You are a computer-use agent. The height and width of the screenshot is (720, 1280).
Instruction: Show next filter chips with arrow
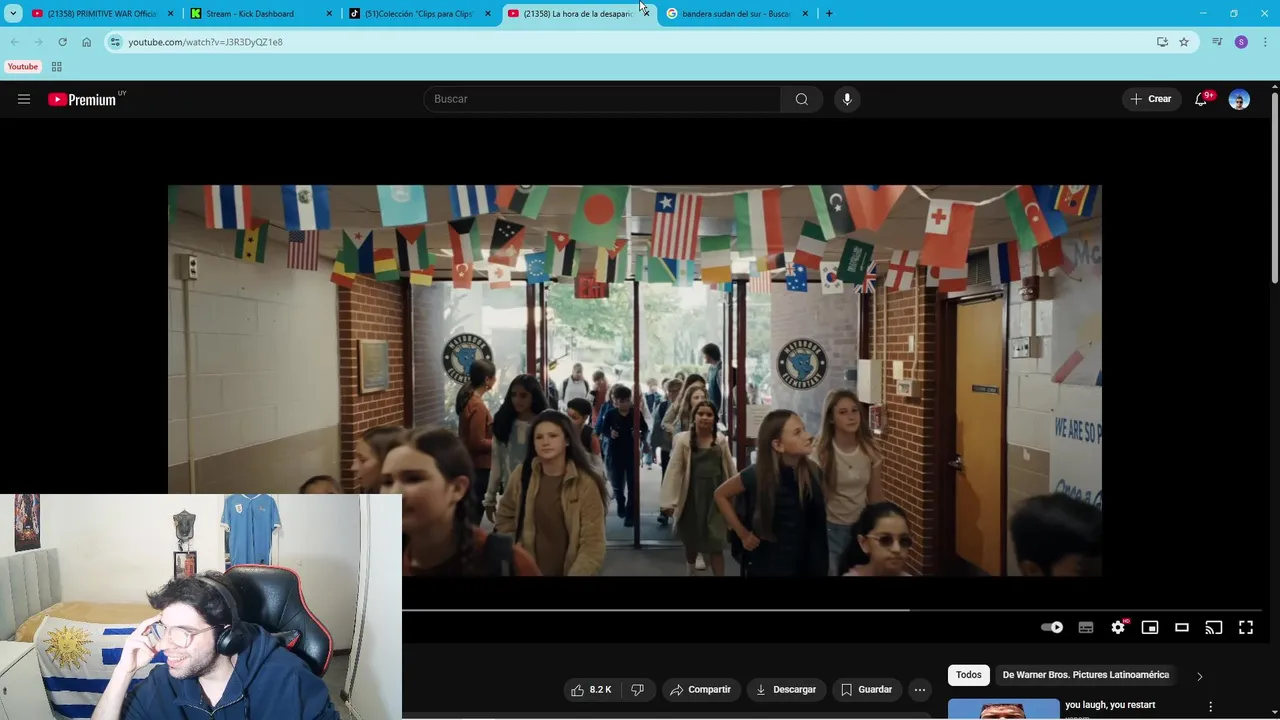coord(1200,676)
